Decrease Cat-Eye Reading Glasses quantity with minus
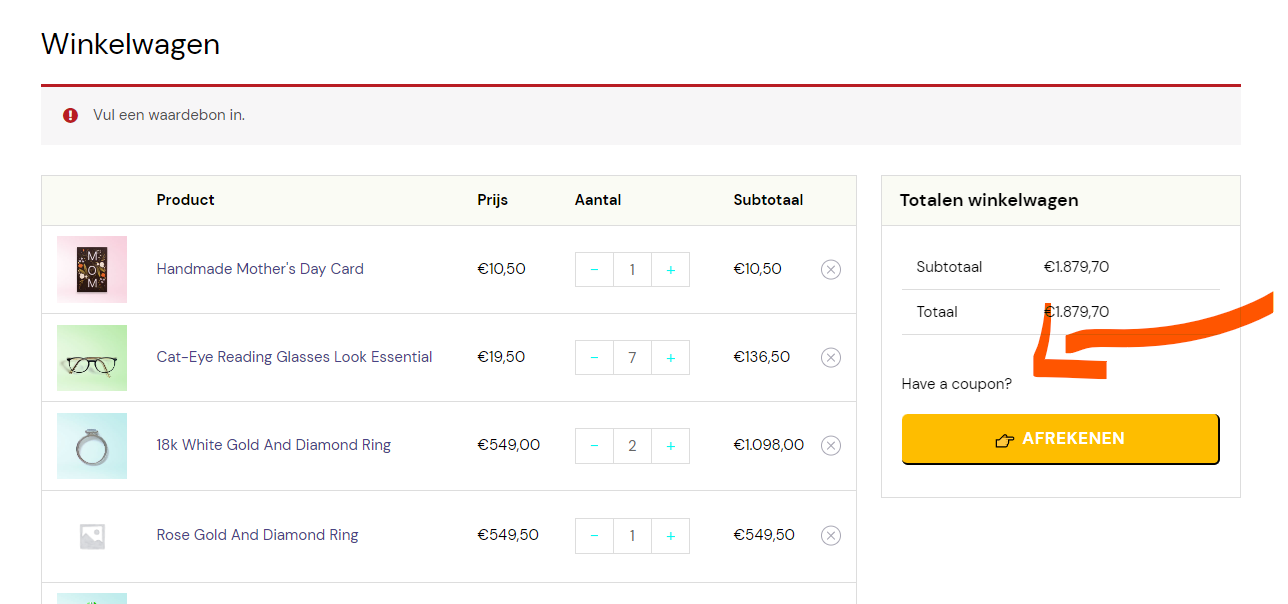 point(594,358)
